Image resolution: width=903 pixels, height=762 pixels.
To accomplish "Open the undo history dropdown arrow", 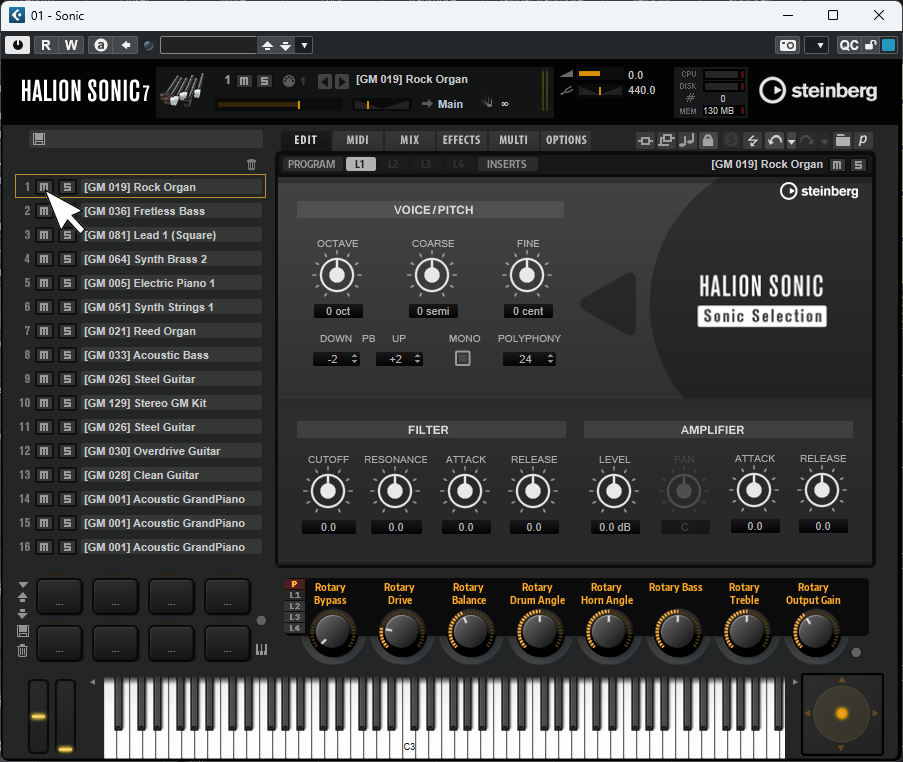I will coord(791,141).
